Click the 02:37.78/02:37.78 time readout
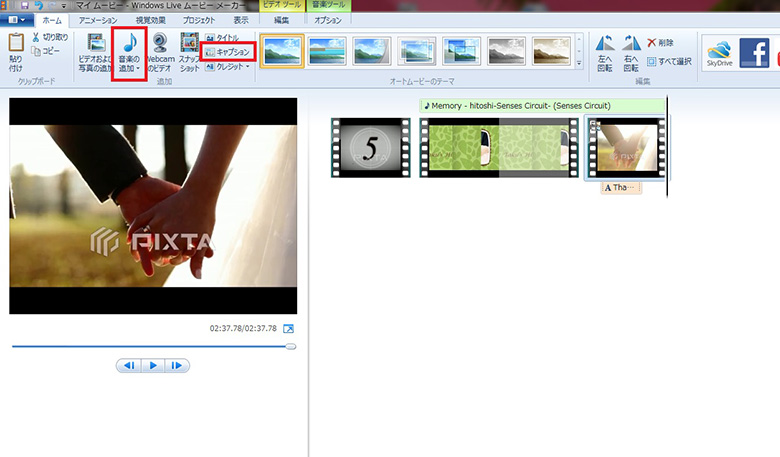Viewport: 780px width, 457px height. point(243,328)
